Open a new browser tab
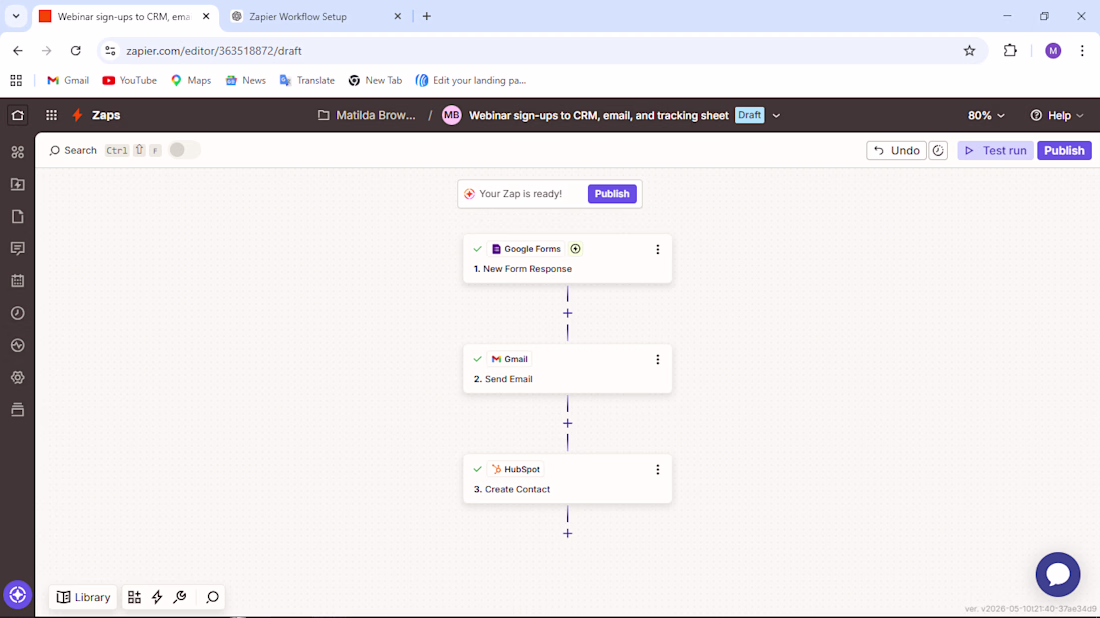Viewport: 1100px width, 618px height. point(427,16)
